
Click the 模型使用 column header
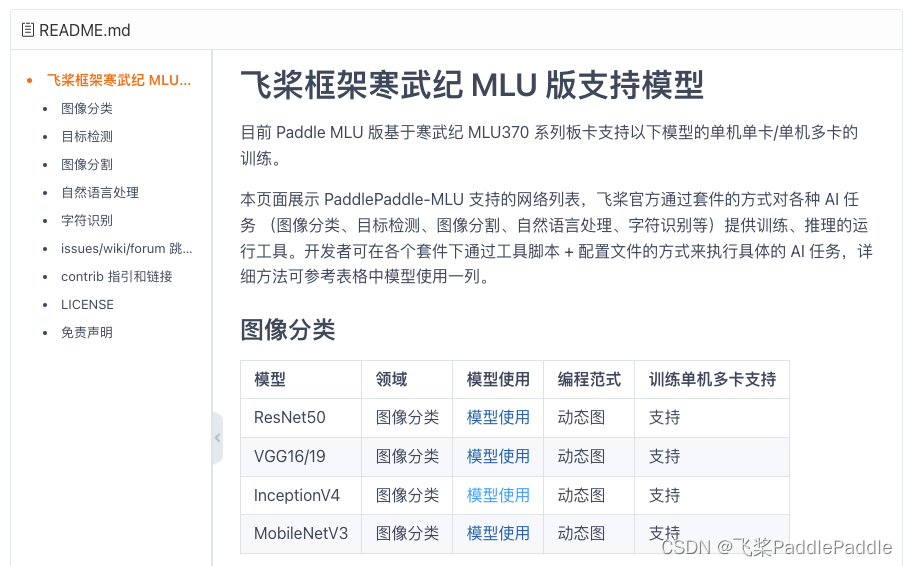[497, 380]
